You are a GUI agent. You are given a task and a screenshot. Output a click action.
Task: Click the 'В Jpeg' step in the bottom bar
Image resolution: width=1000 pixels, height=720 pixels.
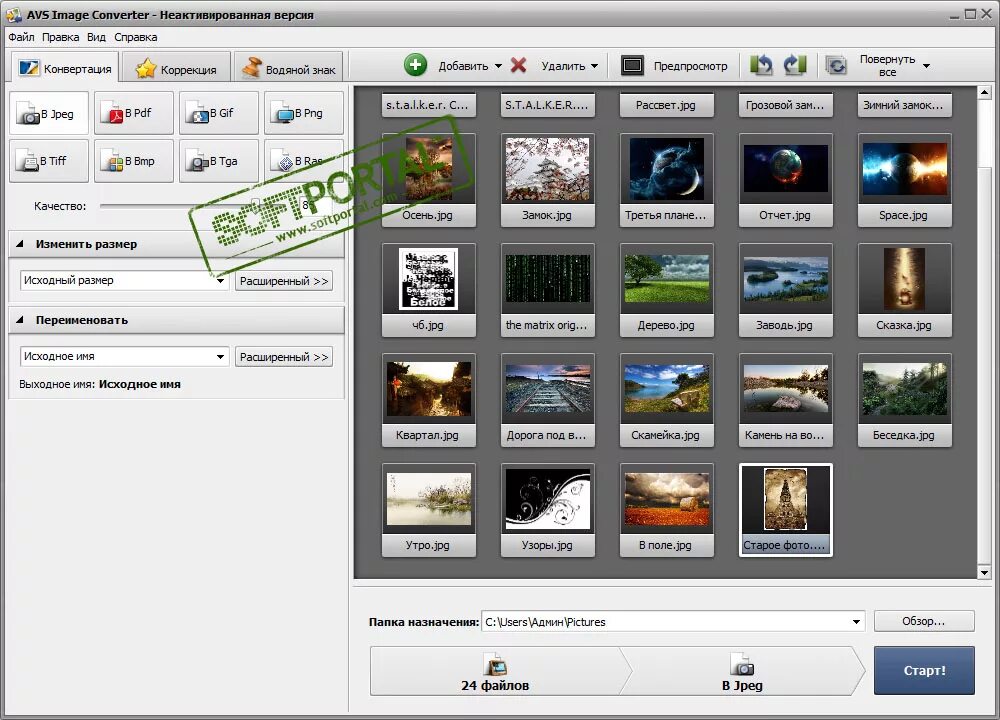(x=742, y=671)
